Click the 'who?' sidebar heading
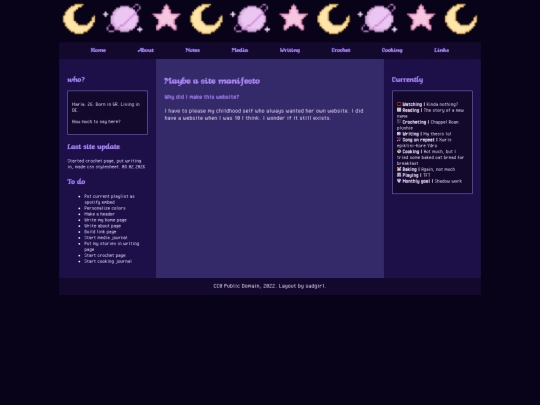Image resolution: width=540 pixels, height=405 pixels. [x=76, y=80]
